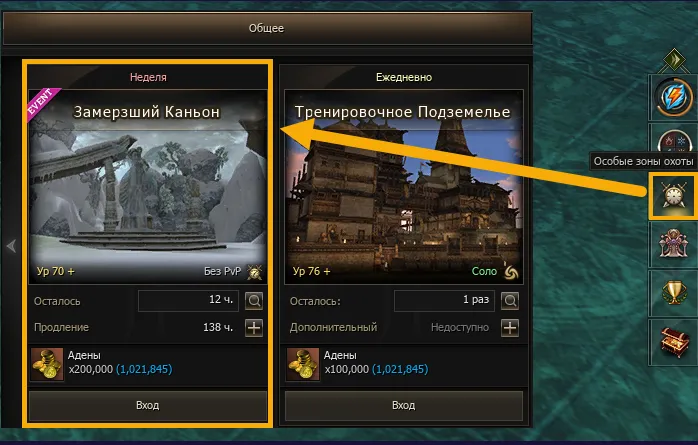Viewport: 698px width, 445px height.
Task: Expand sidebar with the green double-arrow diamond
Action: coord(674,59)
